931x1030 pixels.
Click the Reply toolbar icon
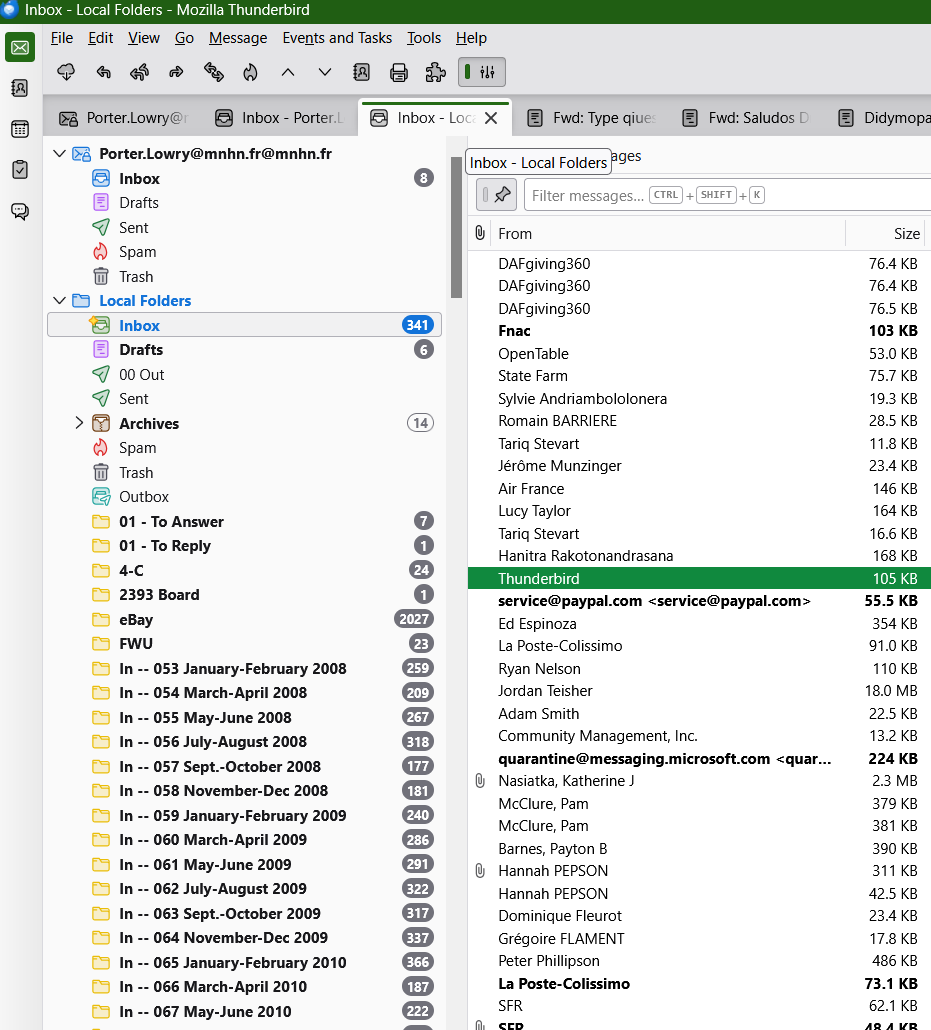[103, 72]
